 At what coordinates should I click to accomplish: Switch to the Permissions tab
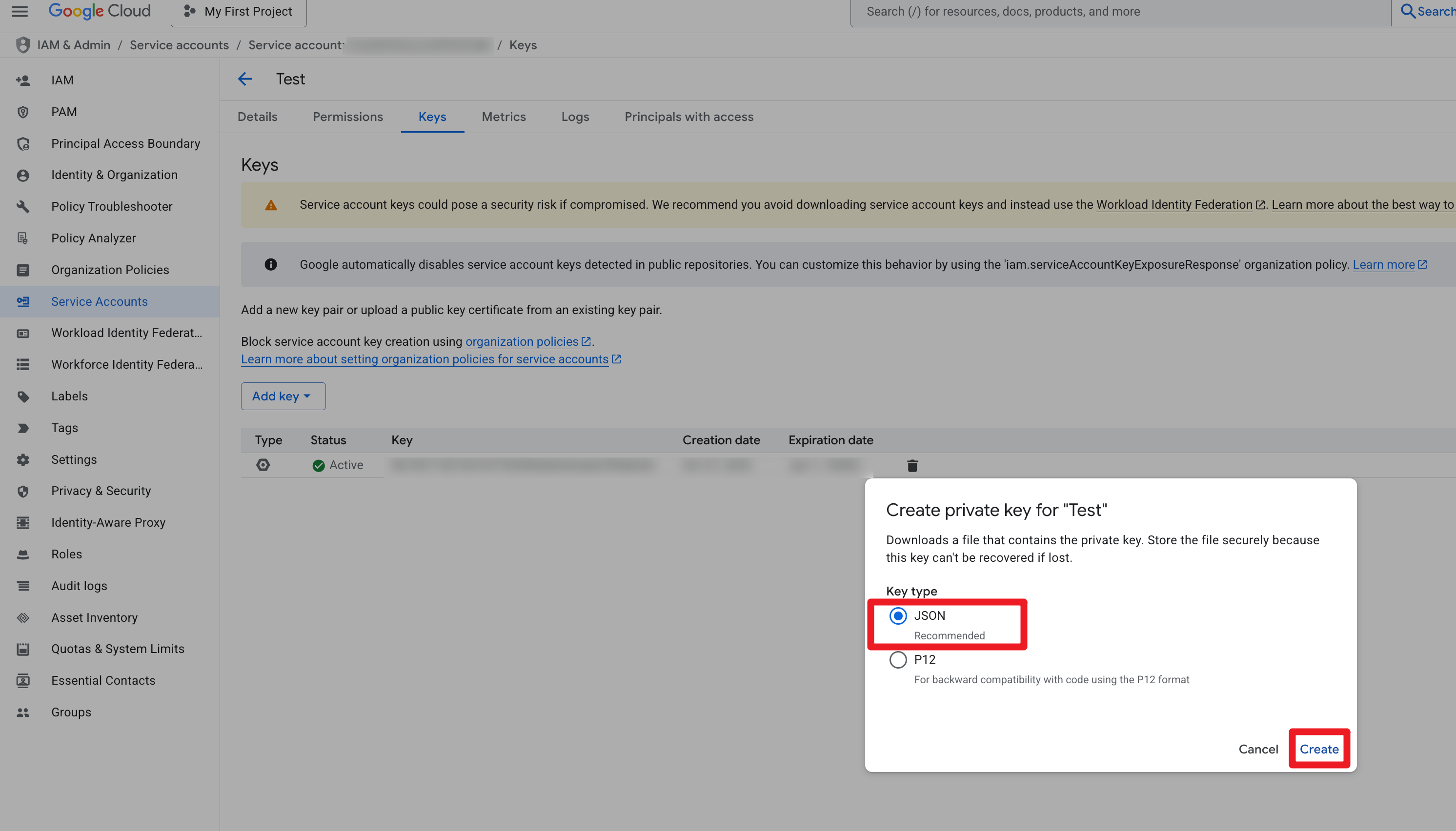348,117
